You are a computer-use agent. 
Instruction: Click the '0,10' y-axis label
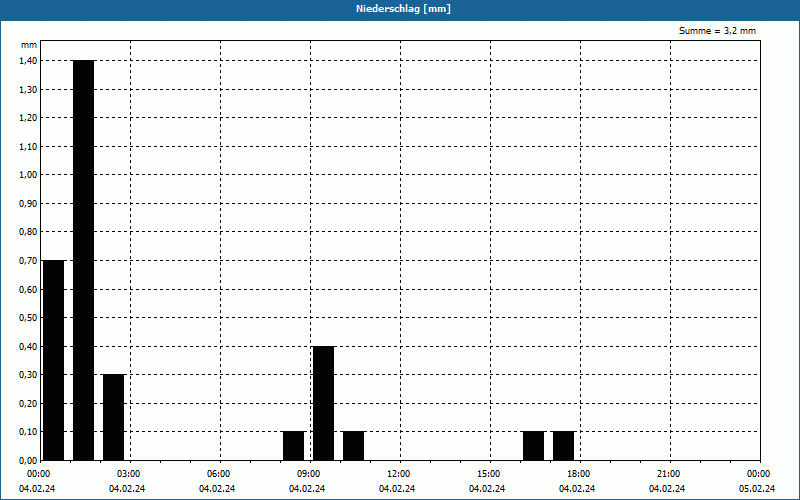point(28,432)
